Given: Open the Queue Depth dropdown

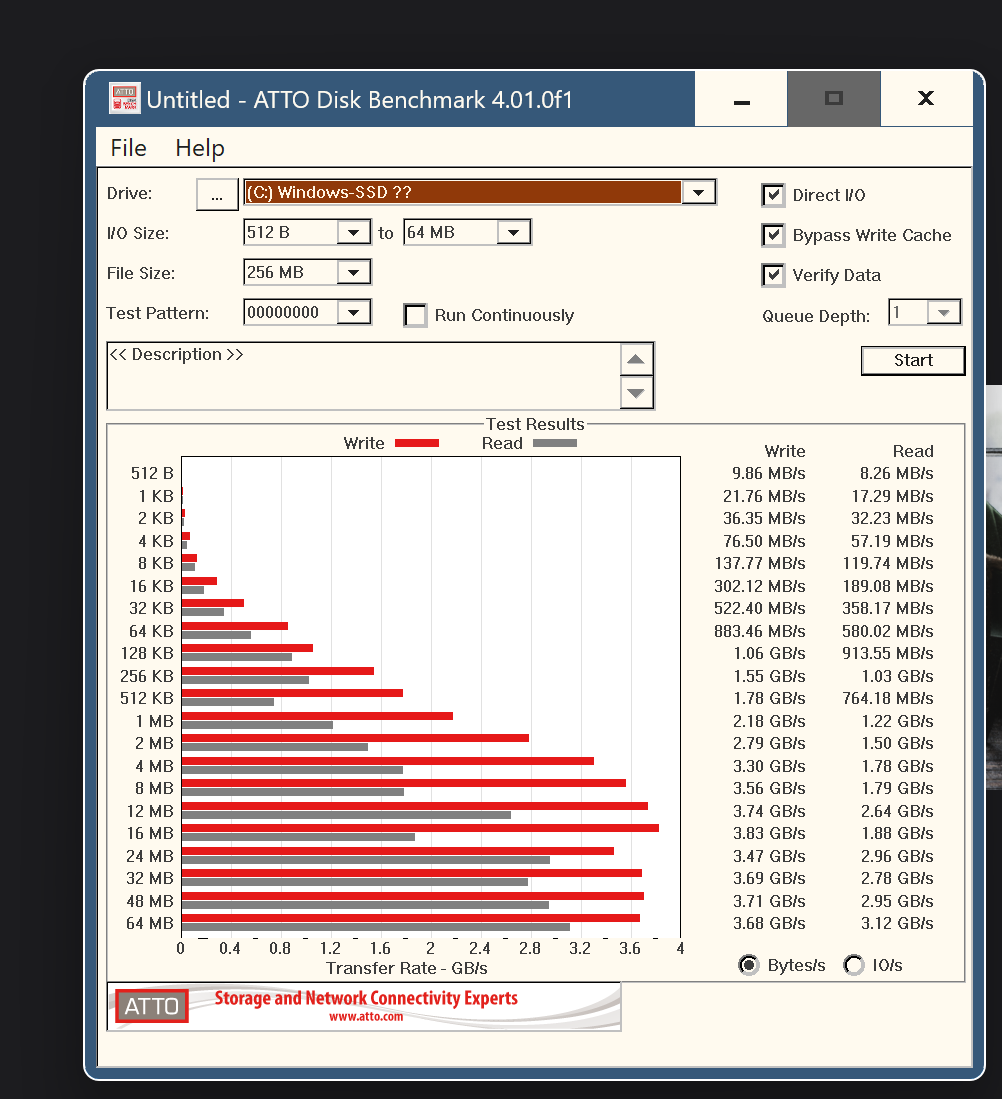Looking at the screenshot, I should click(x=943, y=312).
